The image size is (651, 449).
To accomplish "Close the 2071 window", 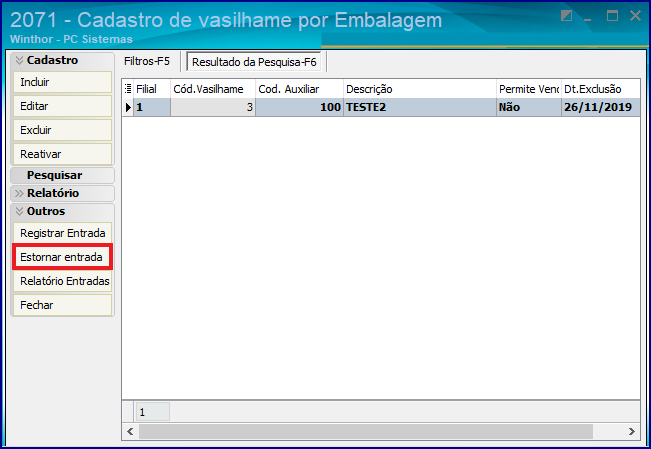I will point(635,16).
